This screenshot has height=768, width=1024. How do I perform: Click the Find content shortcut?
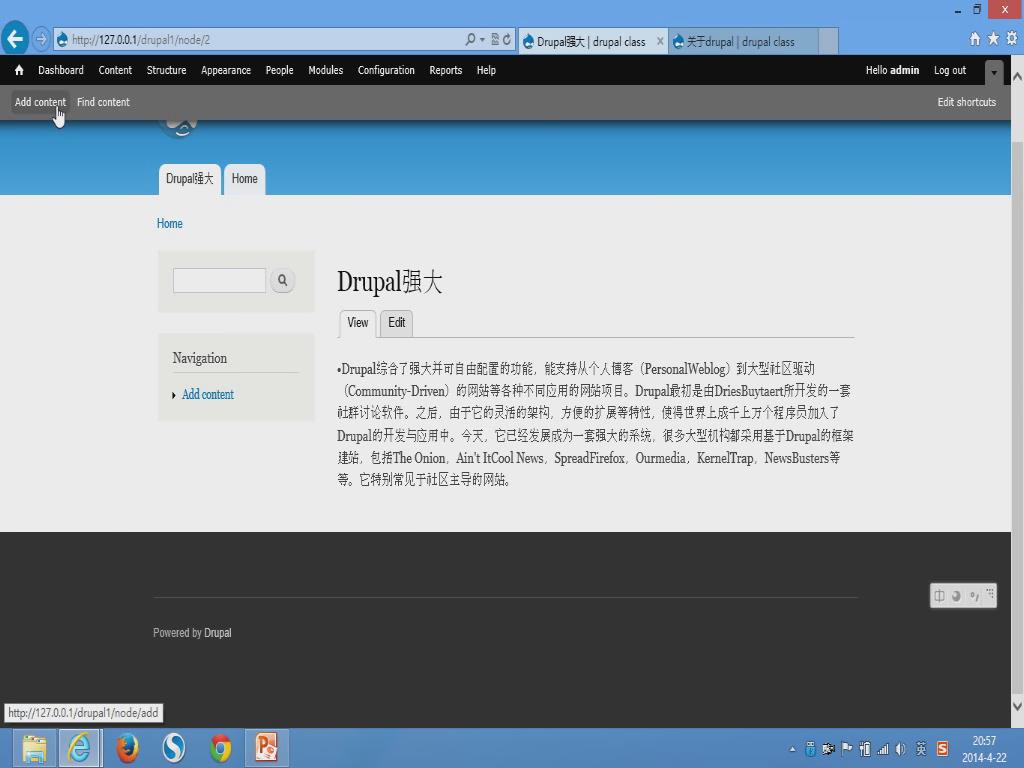103,102
